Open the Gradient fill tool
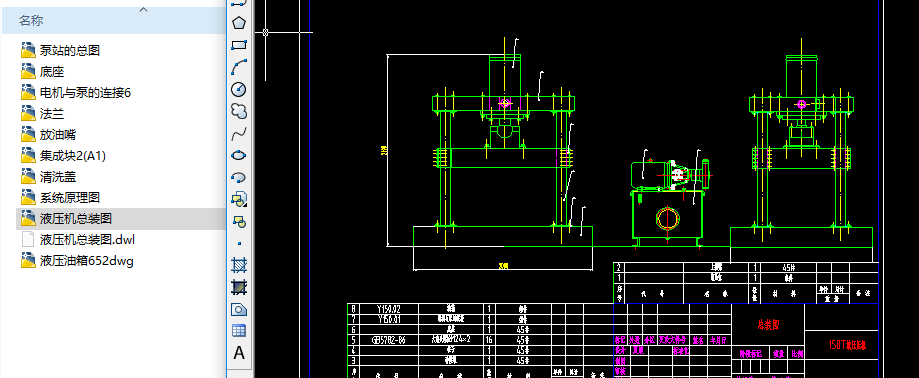Viewport: 919px width, 378px height. (239, 287)
